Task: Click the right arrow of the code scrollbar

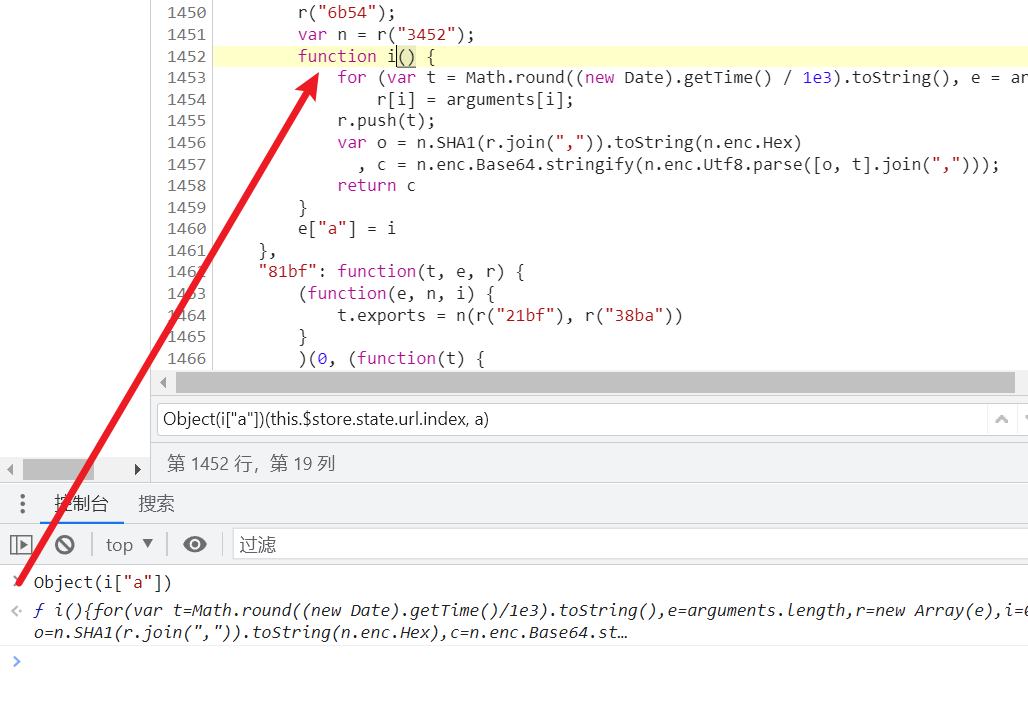Action: pos(1021,382)
